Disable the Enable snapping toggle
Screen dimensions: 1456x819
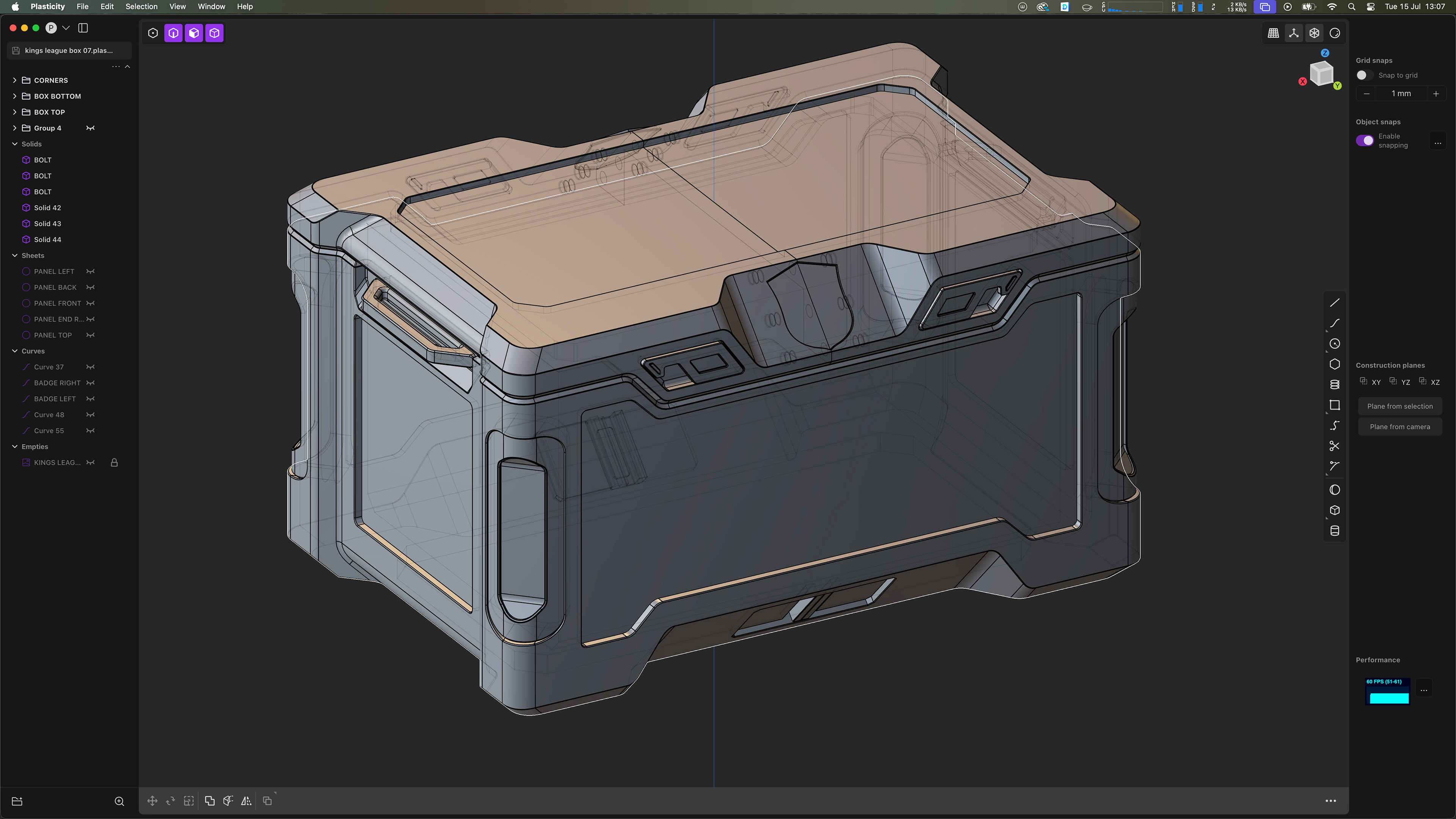click(x=1365, y=141)
